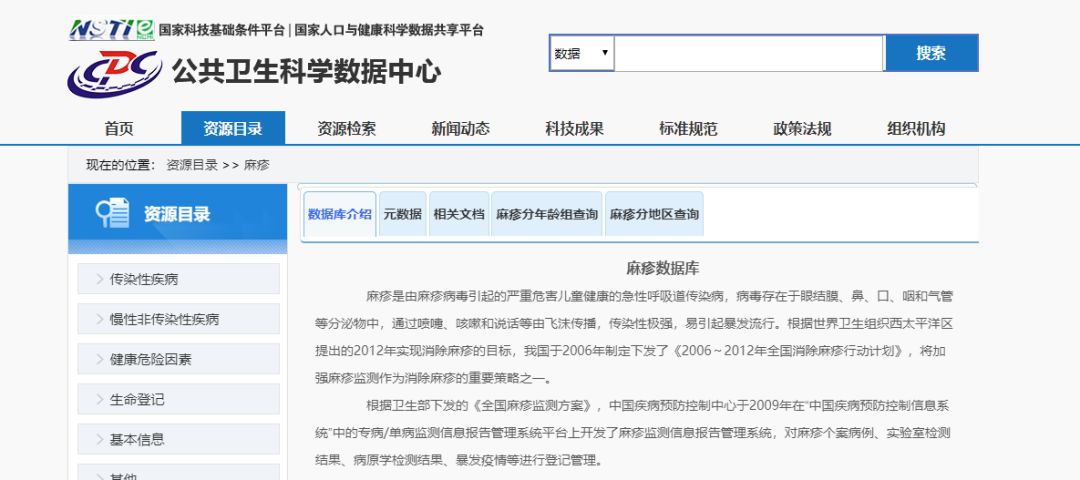Click 国家人口与健康科学数据共享平台 header text
The image size is (1080, 480).
click(389, 30)
